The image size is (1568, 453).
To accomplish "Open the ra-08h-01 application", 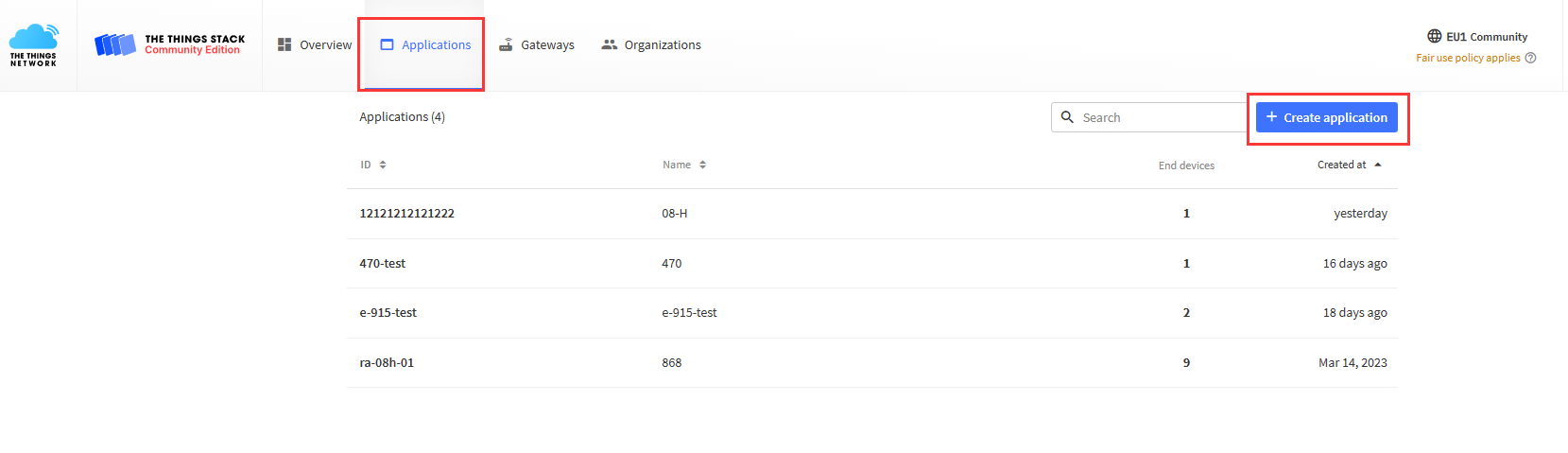I will point(387,363).
